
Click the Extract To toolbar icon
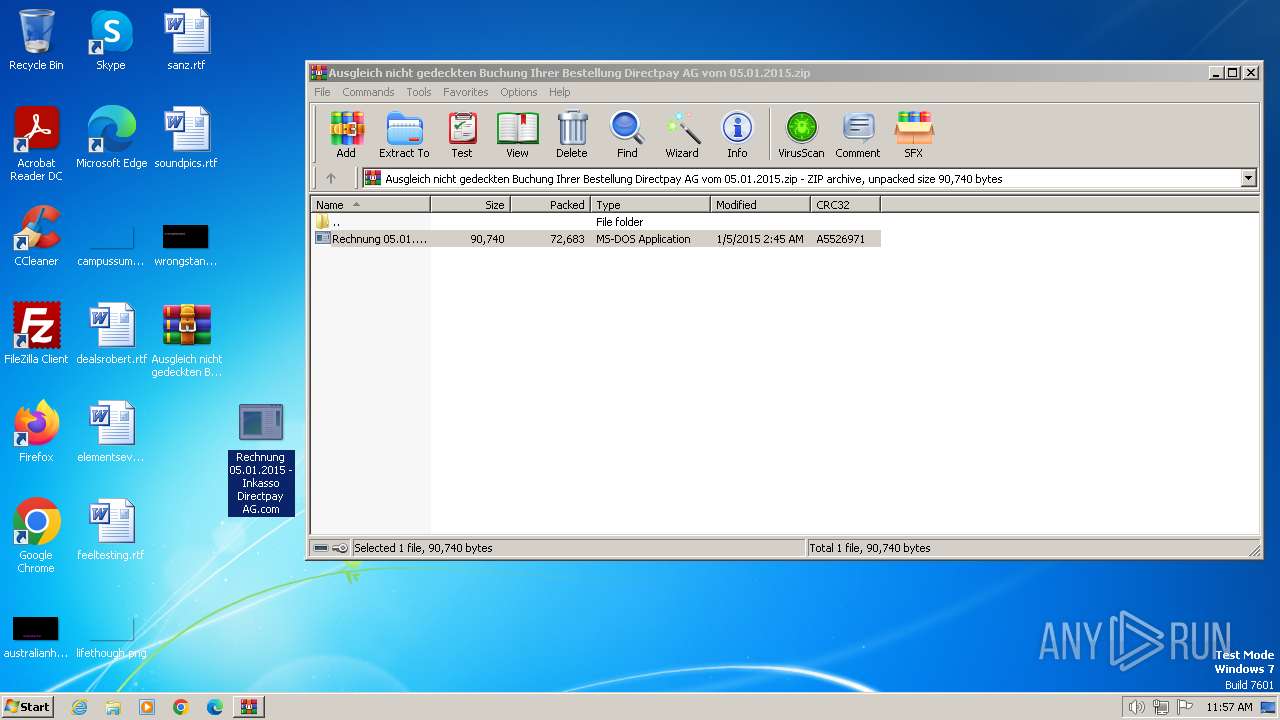(x=404, y=135)
